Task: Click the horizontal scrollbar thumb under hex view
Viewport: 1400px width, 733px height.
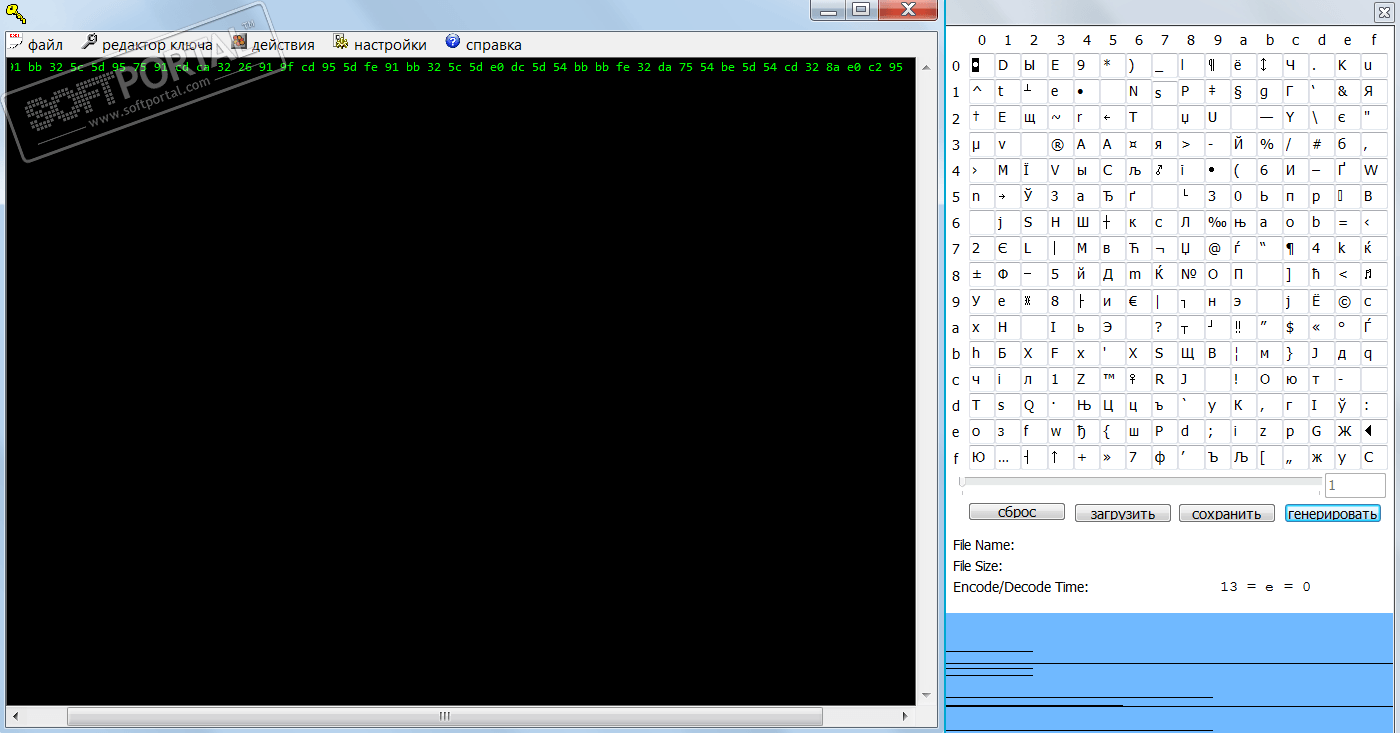Action: [445, 716]
